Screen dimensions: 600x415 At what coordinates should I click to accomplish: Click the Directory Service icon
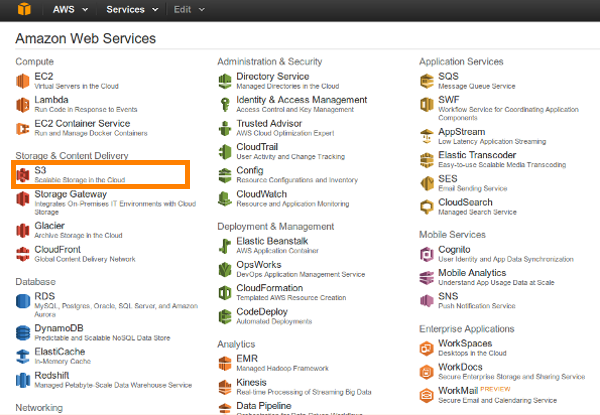pyautogui.click(x=225, y=81)
